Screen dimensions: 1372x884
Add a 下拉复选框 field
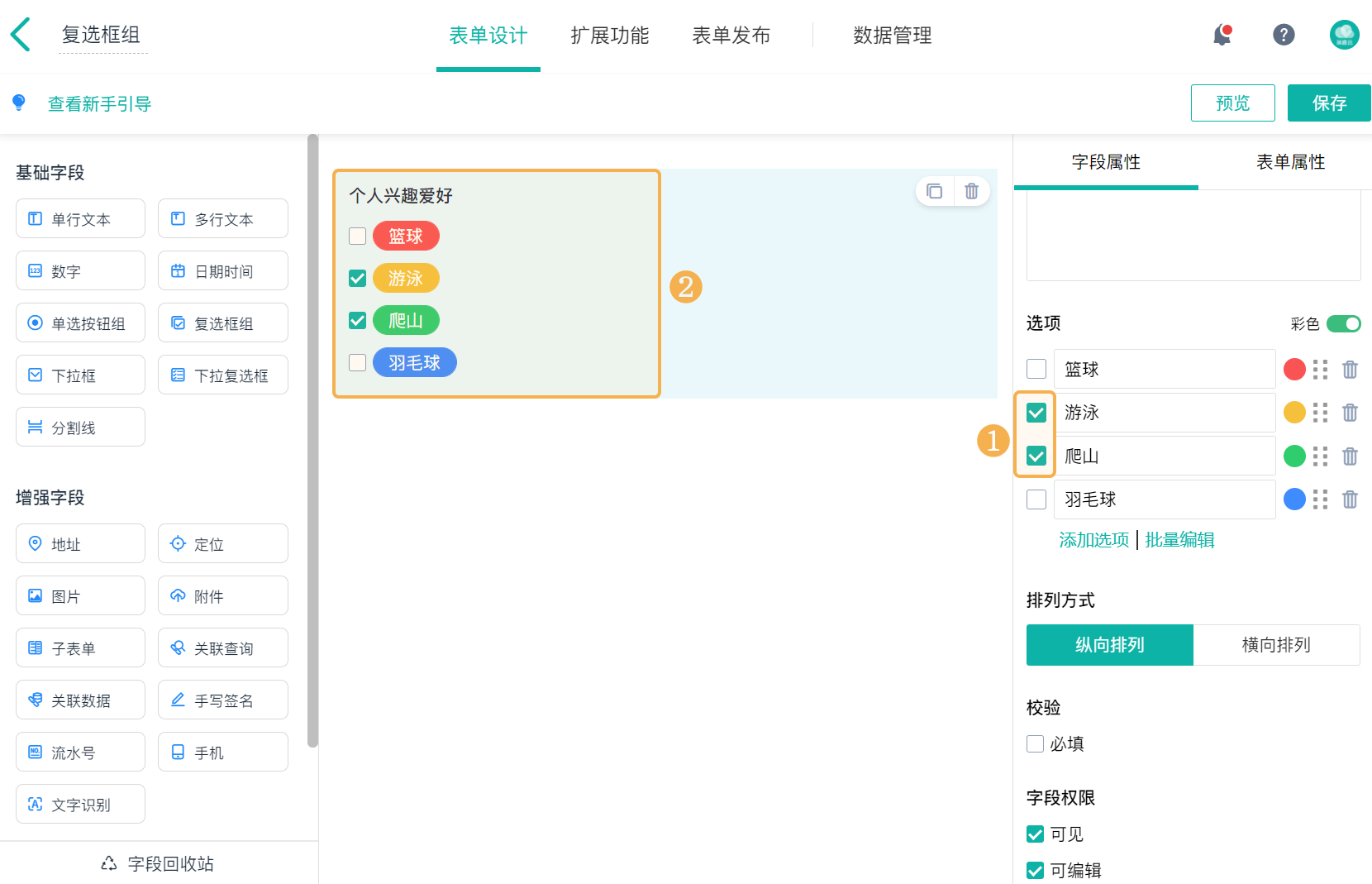click(x=223, y=375)
